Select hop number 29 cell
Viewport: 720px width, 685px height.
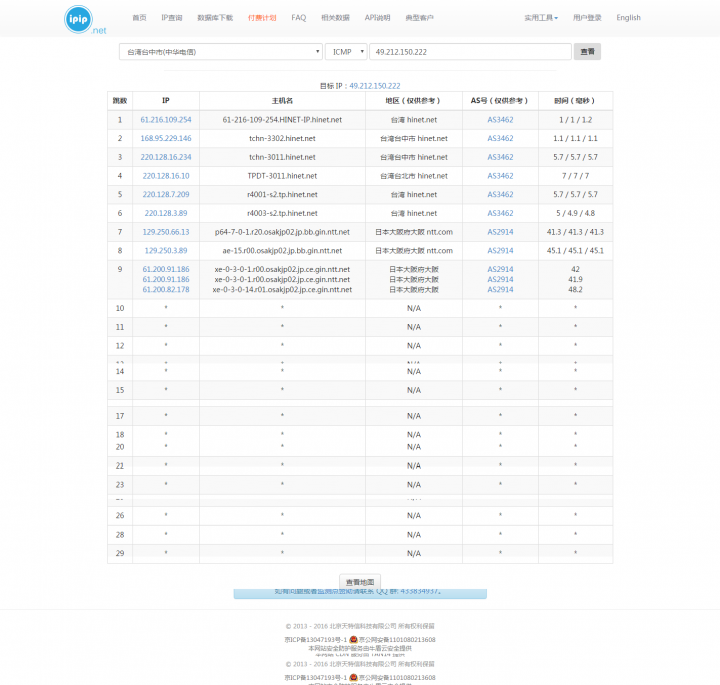pyautogui.click(x=120, y=553)
